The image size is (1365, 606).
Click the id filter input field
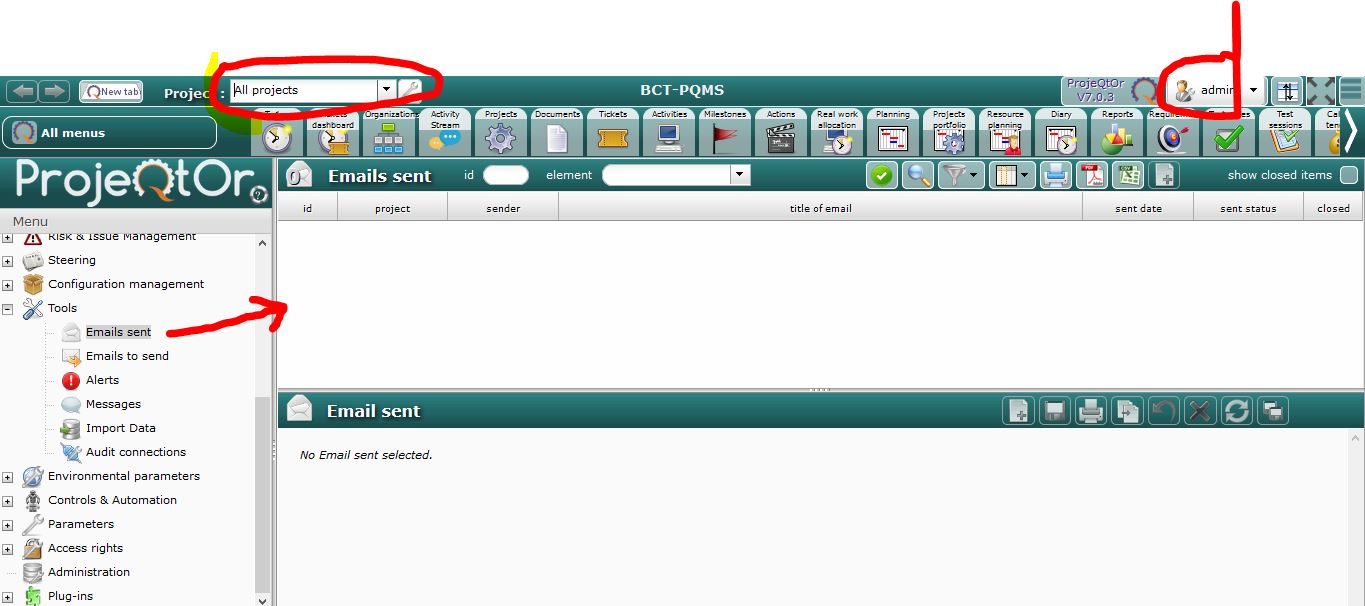pos(505,175)
